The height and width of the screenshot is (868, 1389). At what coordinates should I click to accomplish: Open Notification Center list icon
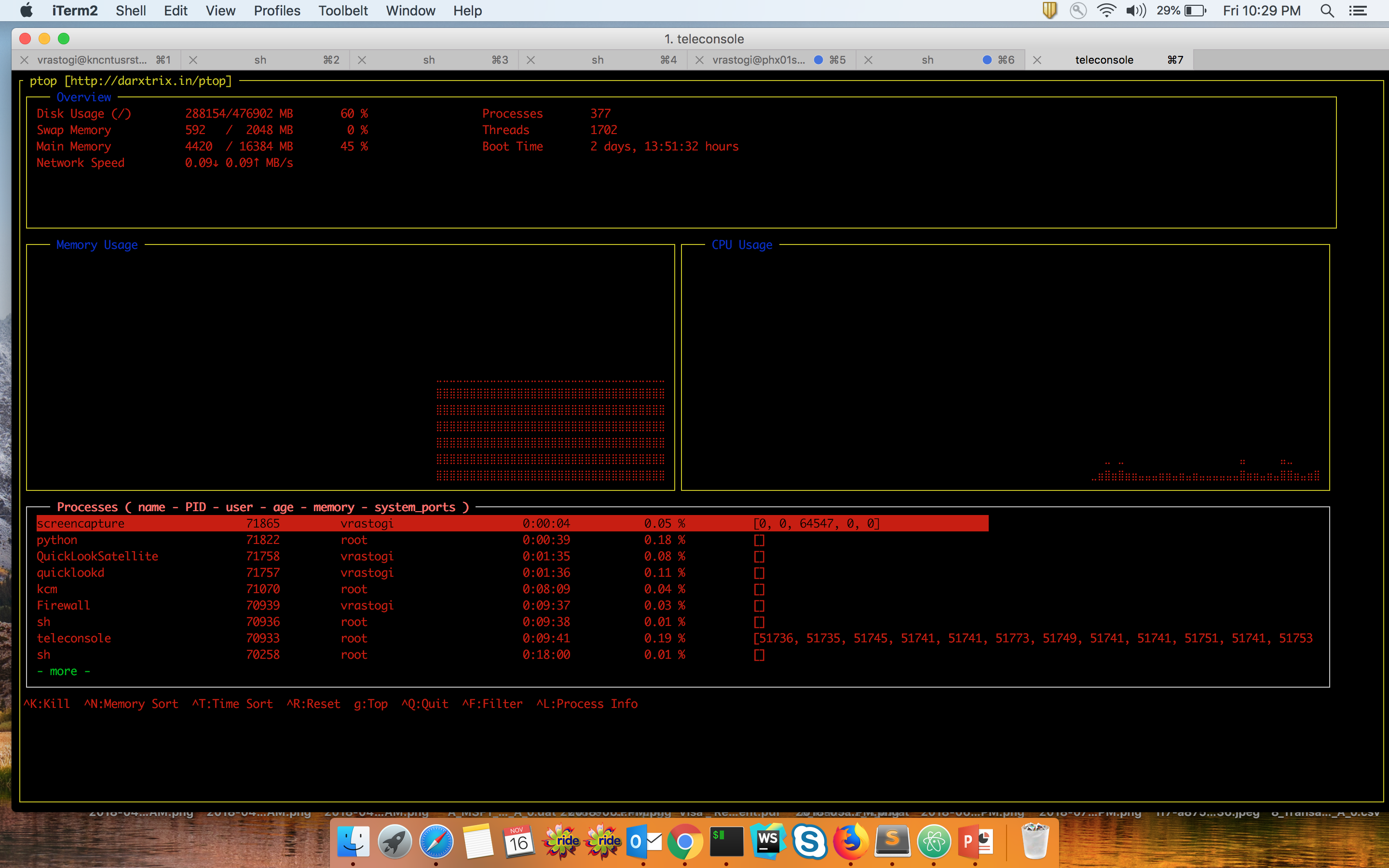1358,11
